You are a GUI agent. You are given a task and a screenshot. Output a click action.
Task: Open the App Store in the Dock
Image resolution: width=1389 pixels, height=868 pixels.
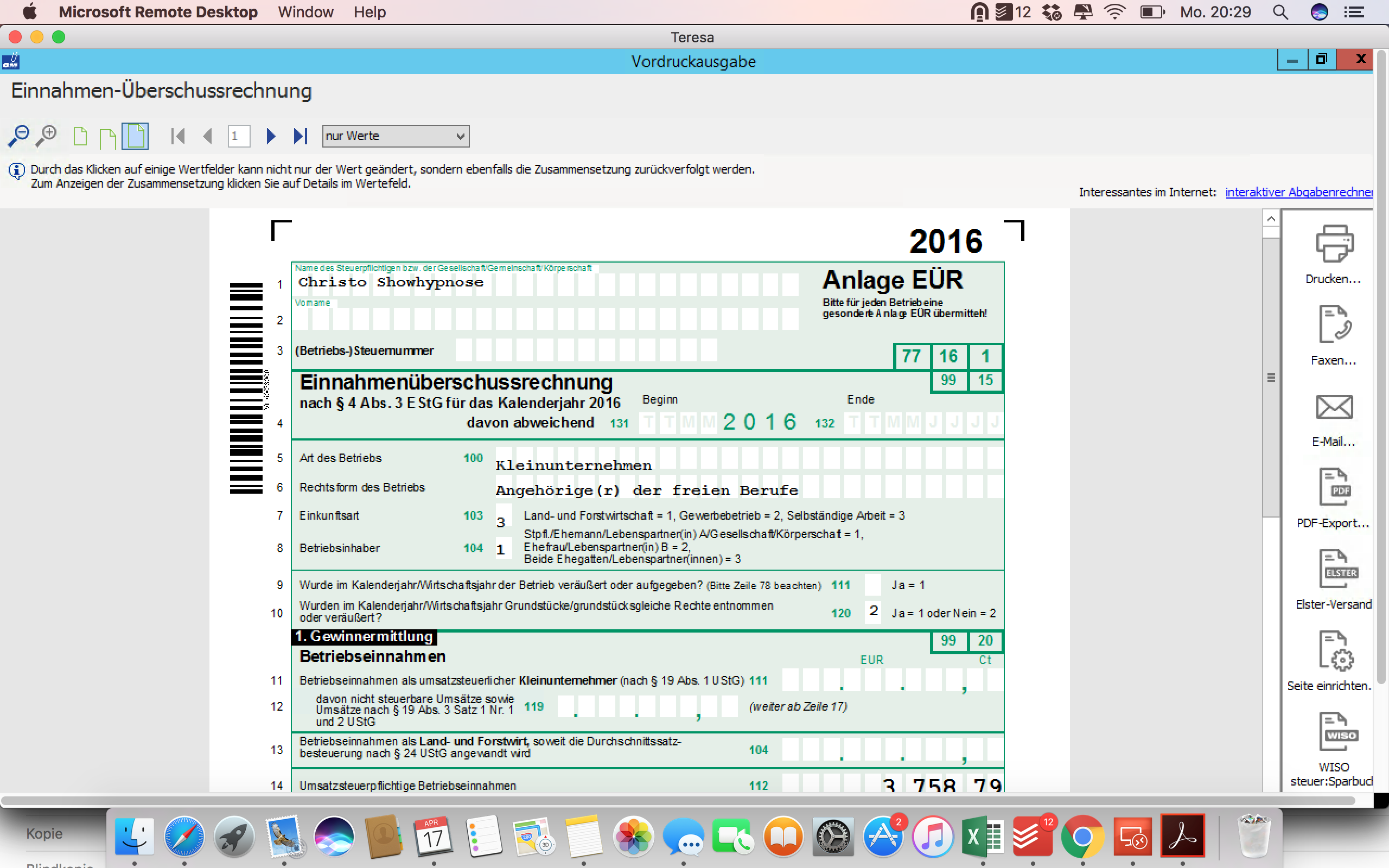click(x=883, y=837)
